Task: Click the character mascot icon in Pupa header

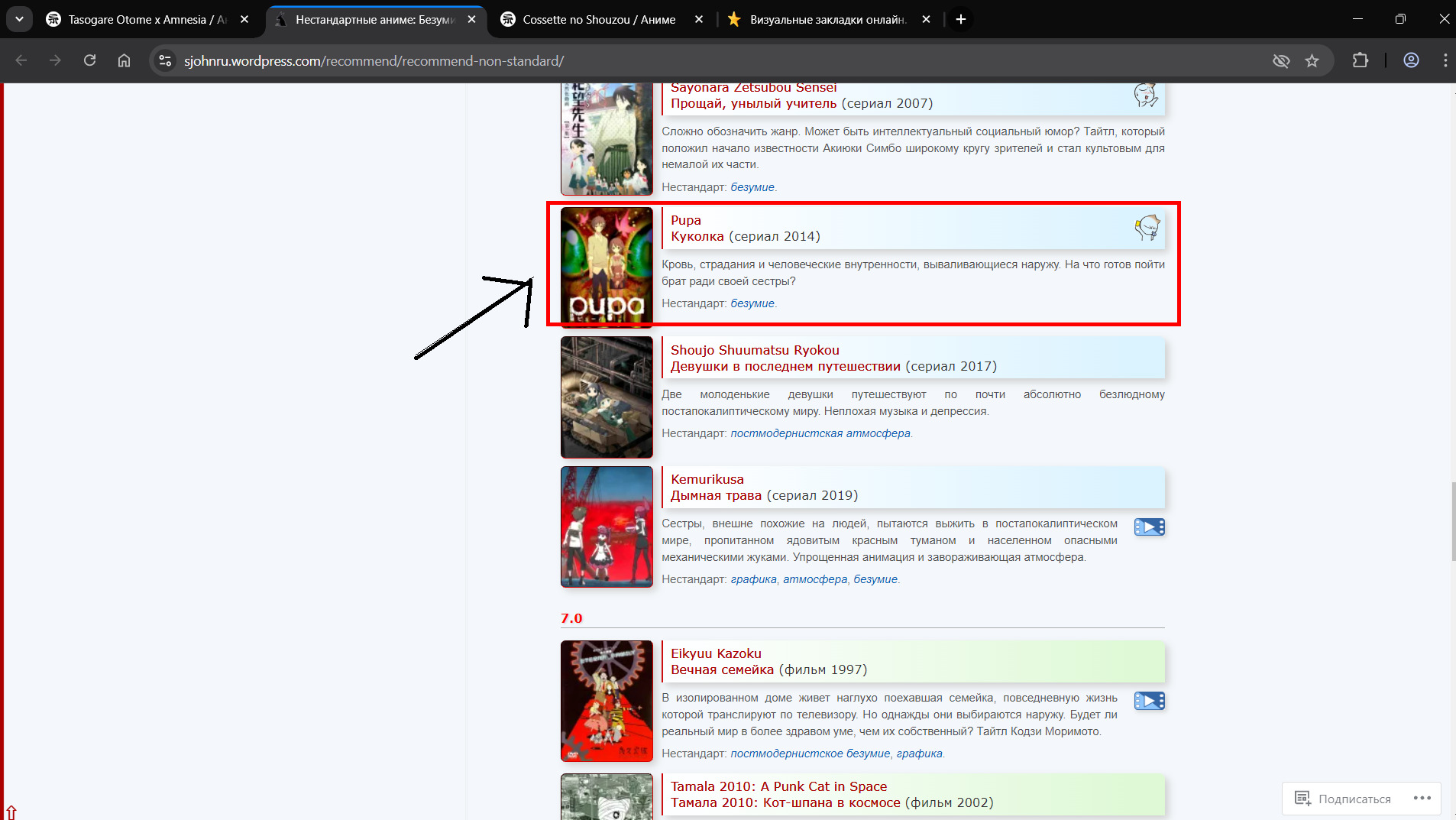Action: point(1146,228)
